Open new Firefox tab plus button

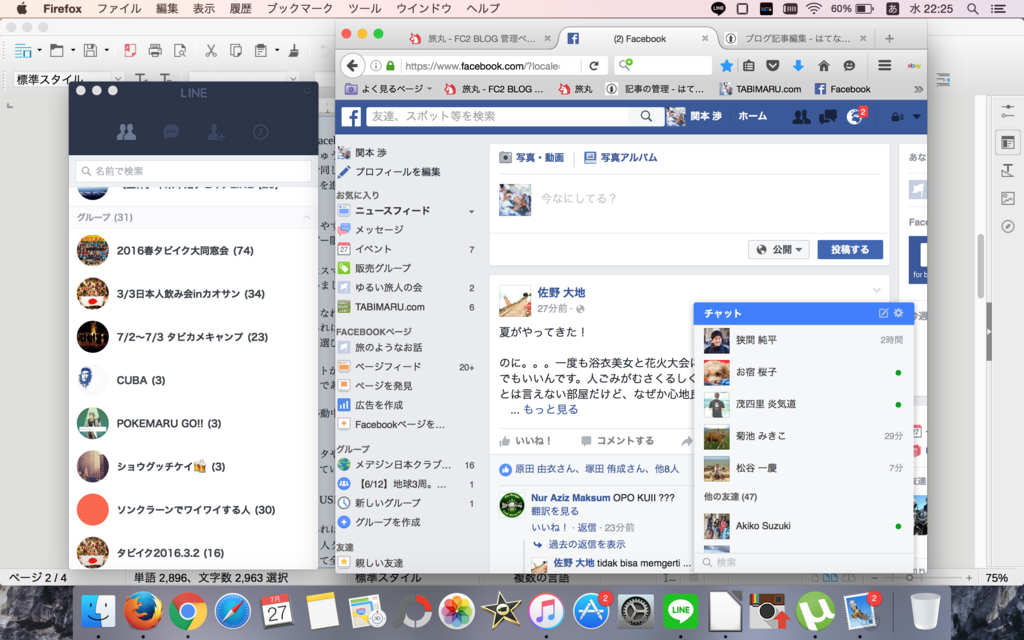889,39
